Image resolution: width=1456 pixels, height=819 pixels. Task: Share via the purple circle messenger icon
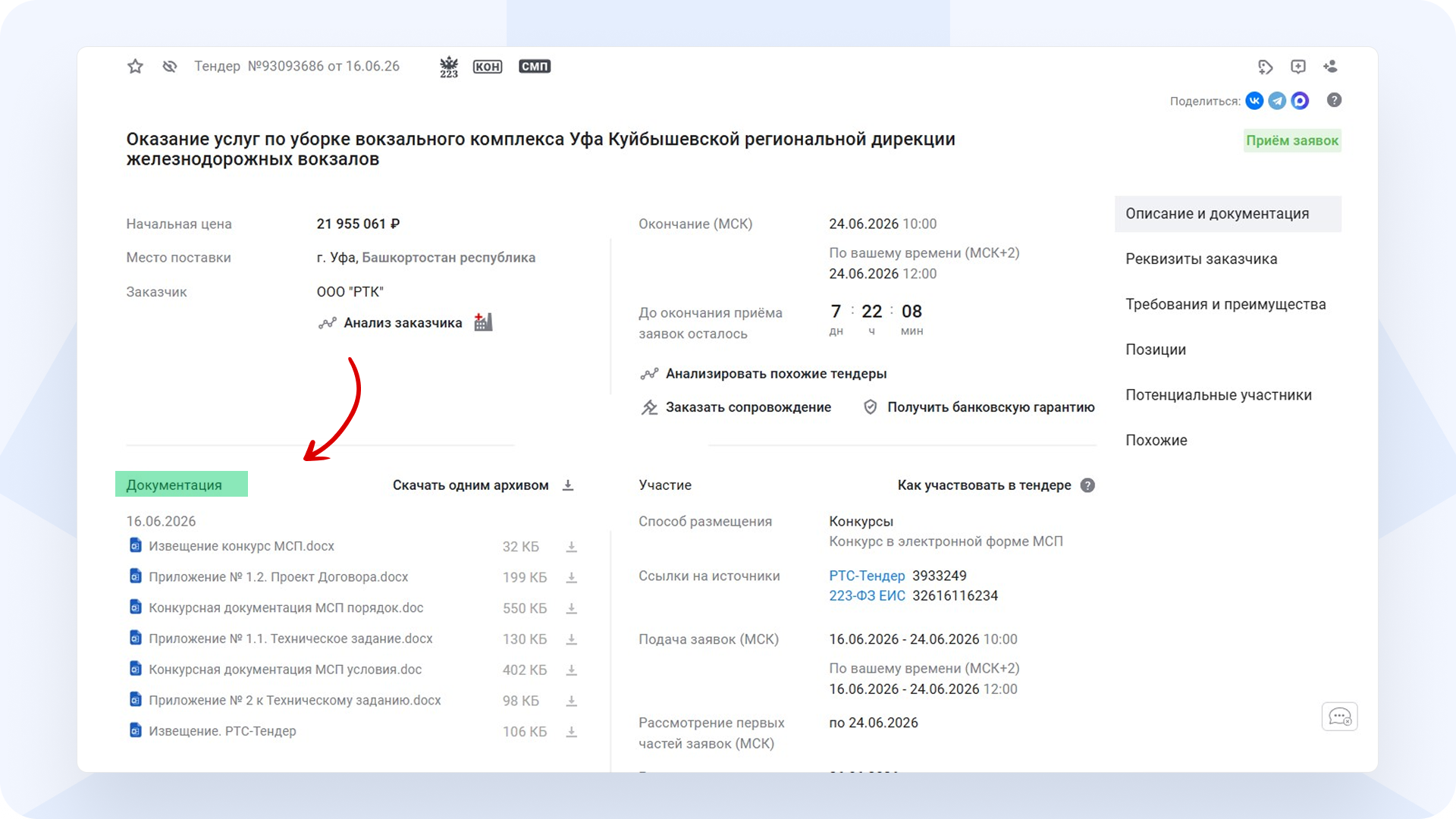coord(1300,101)
